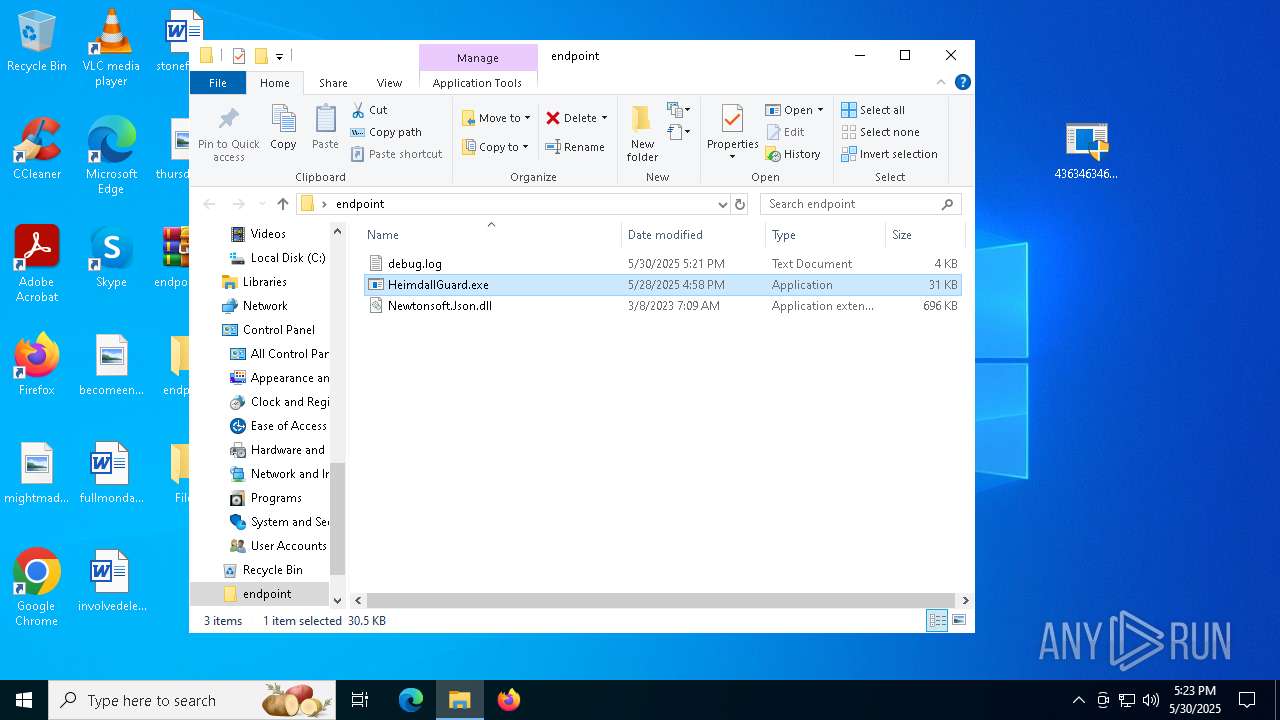1280x720 pixels.
Task: Switch to the Share ribbon tab
Action: (x=333, y=83)
